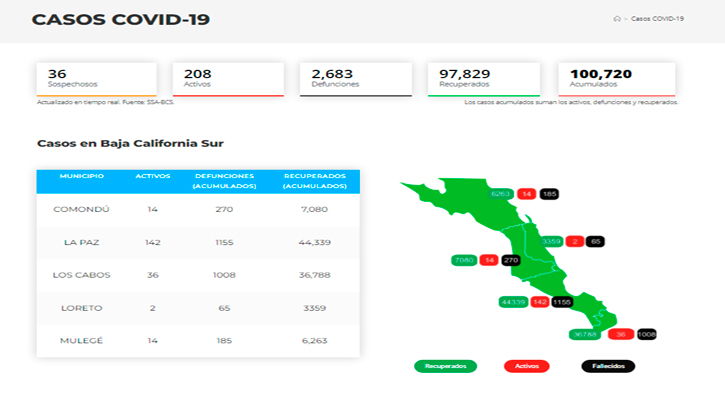Click the Fallecidos black legend button

click(x=608, y=366)
